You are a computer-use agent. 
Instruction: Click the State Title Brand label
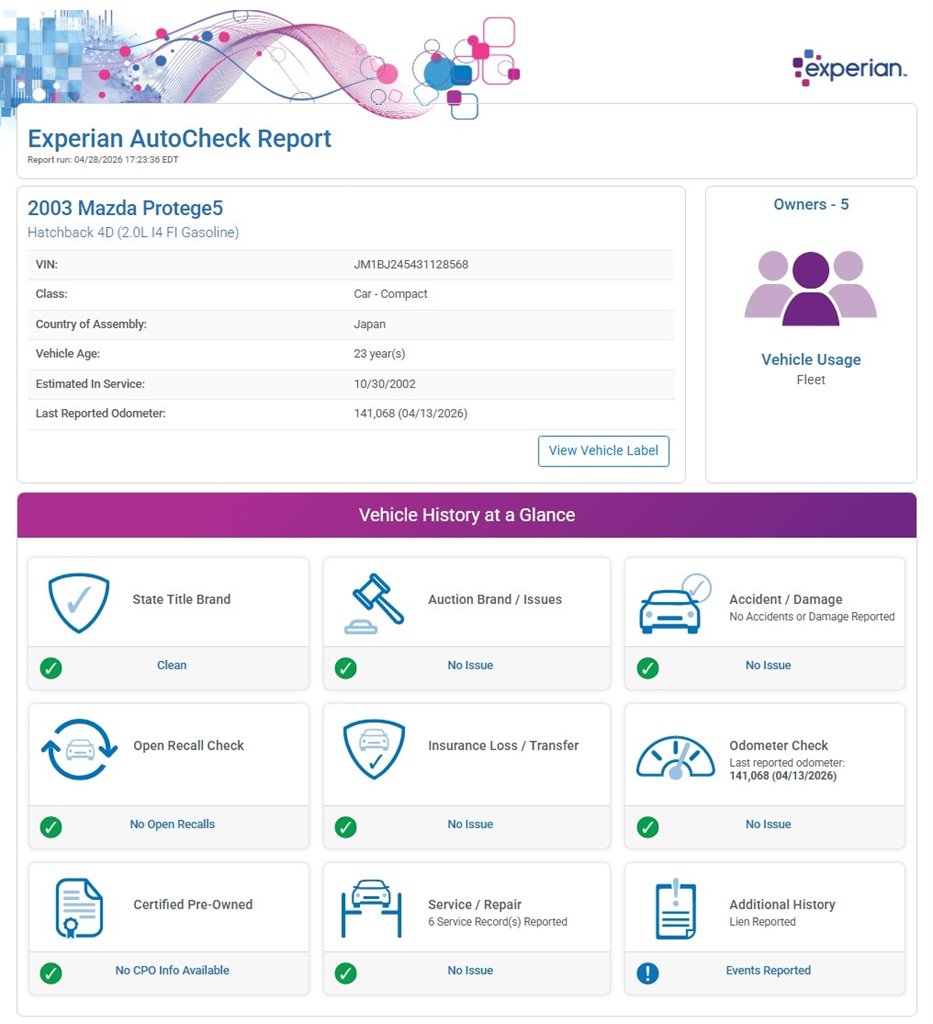(x=182, y=600)
